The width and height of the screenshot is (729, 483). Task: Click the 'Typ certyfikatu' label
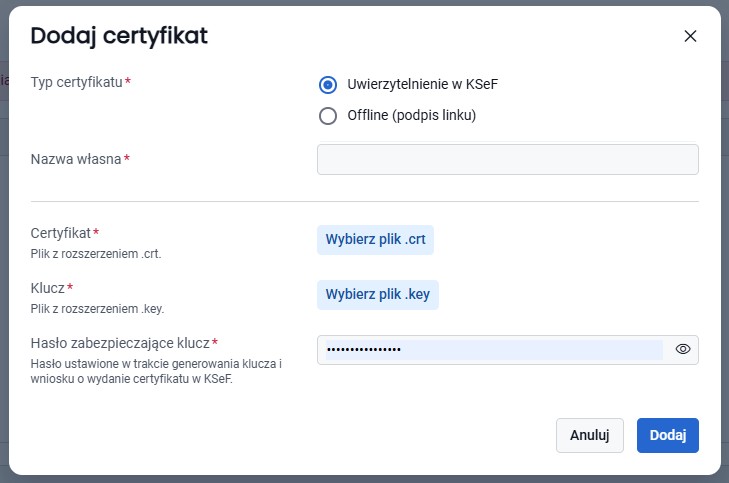click(x=77, y=82)
